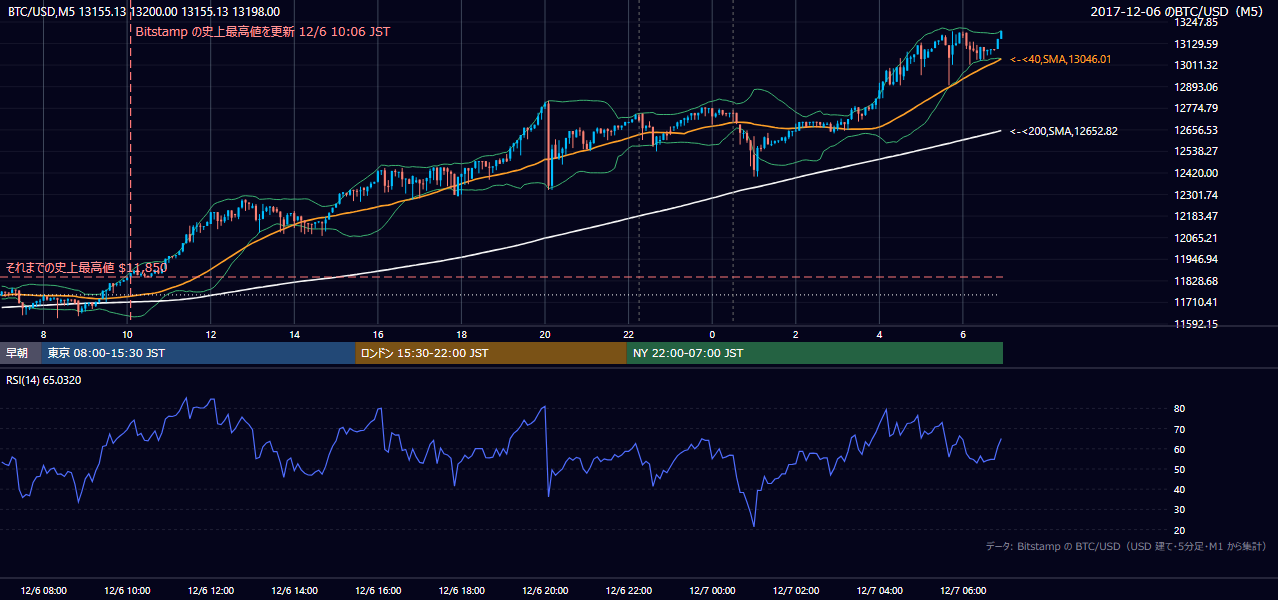Click the 12/6 16:00 time label
This screenshot has width=1278, height=600.
(377, 591)
